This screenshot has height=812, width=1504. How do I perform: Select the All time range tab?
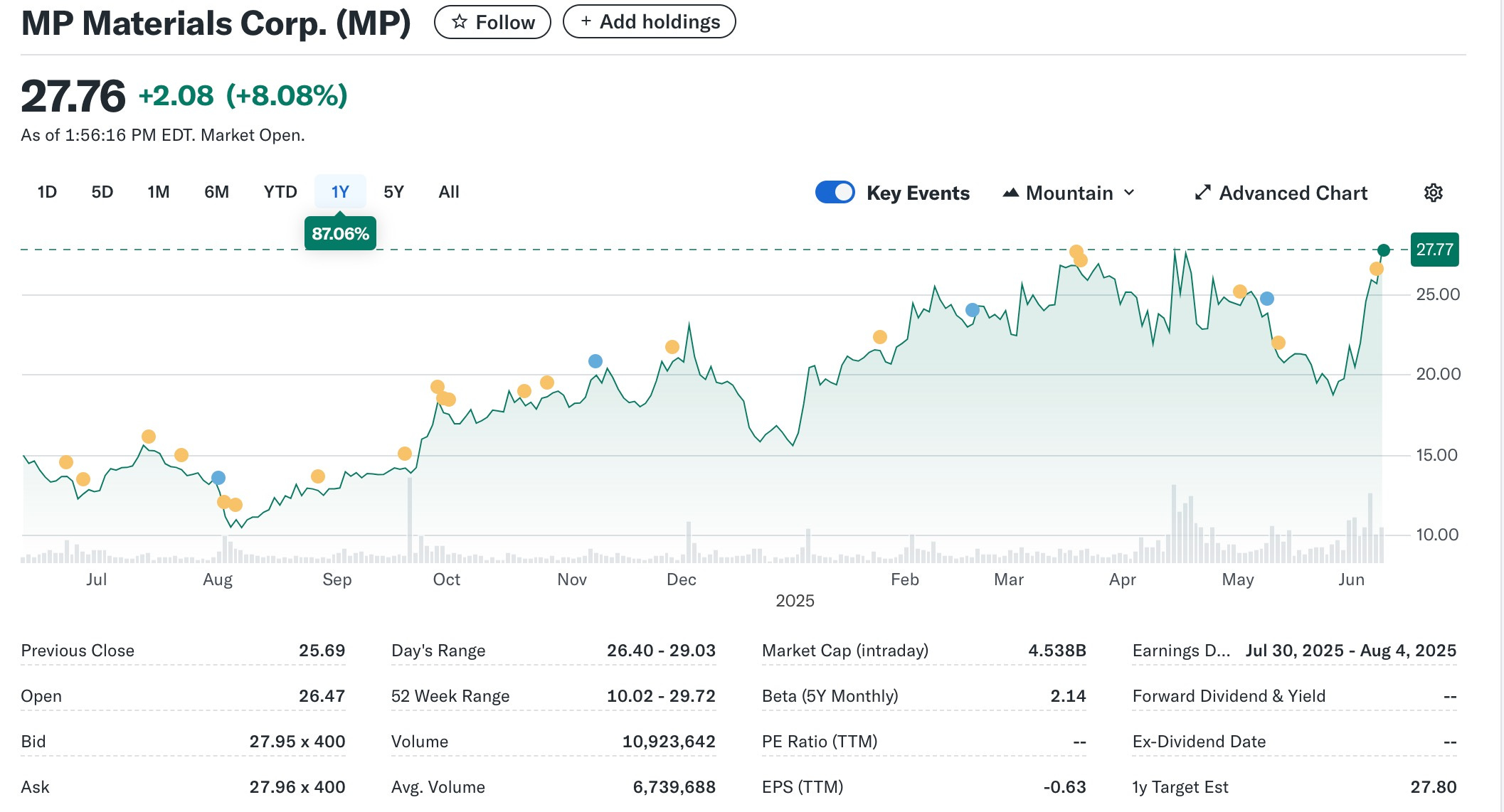point(449,192)
